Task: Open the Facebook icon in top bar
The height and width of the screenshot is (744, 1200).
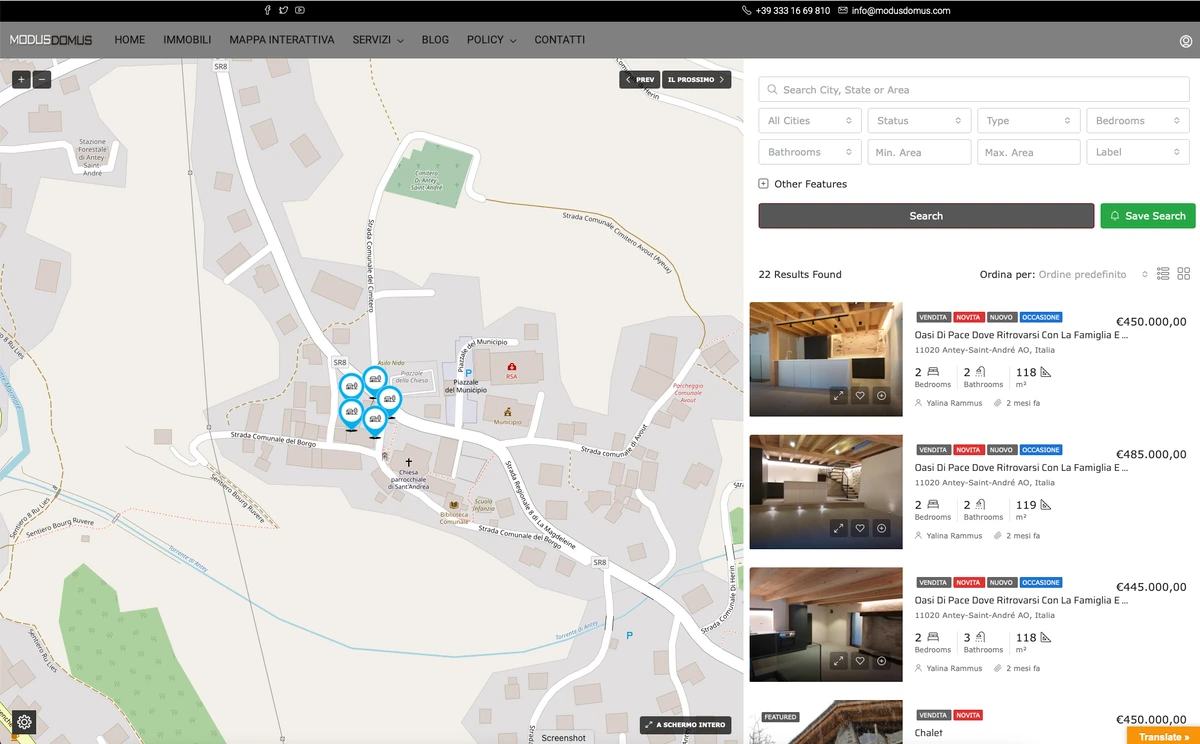Action: 267,10
